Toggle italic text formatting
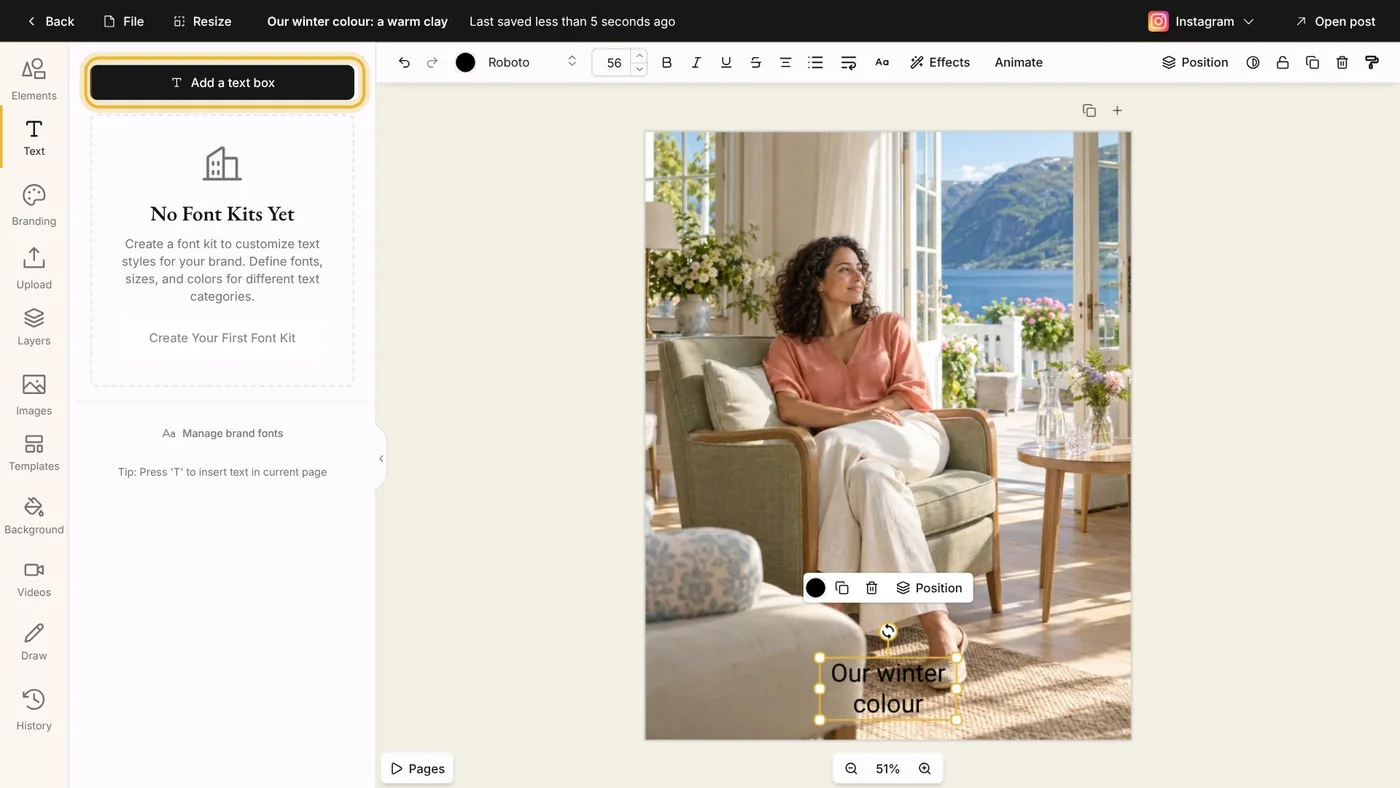The height and width of the screenshot is (788, 1400). 696,62
